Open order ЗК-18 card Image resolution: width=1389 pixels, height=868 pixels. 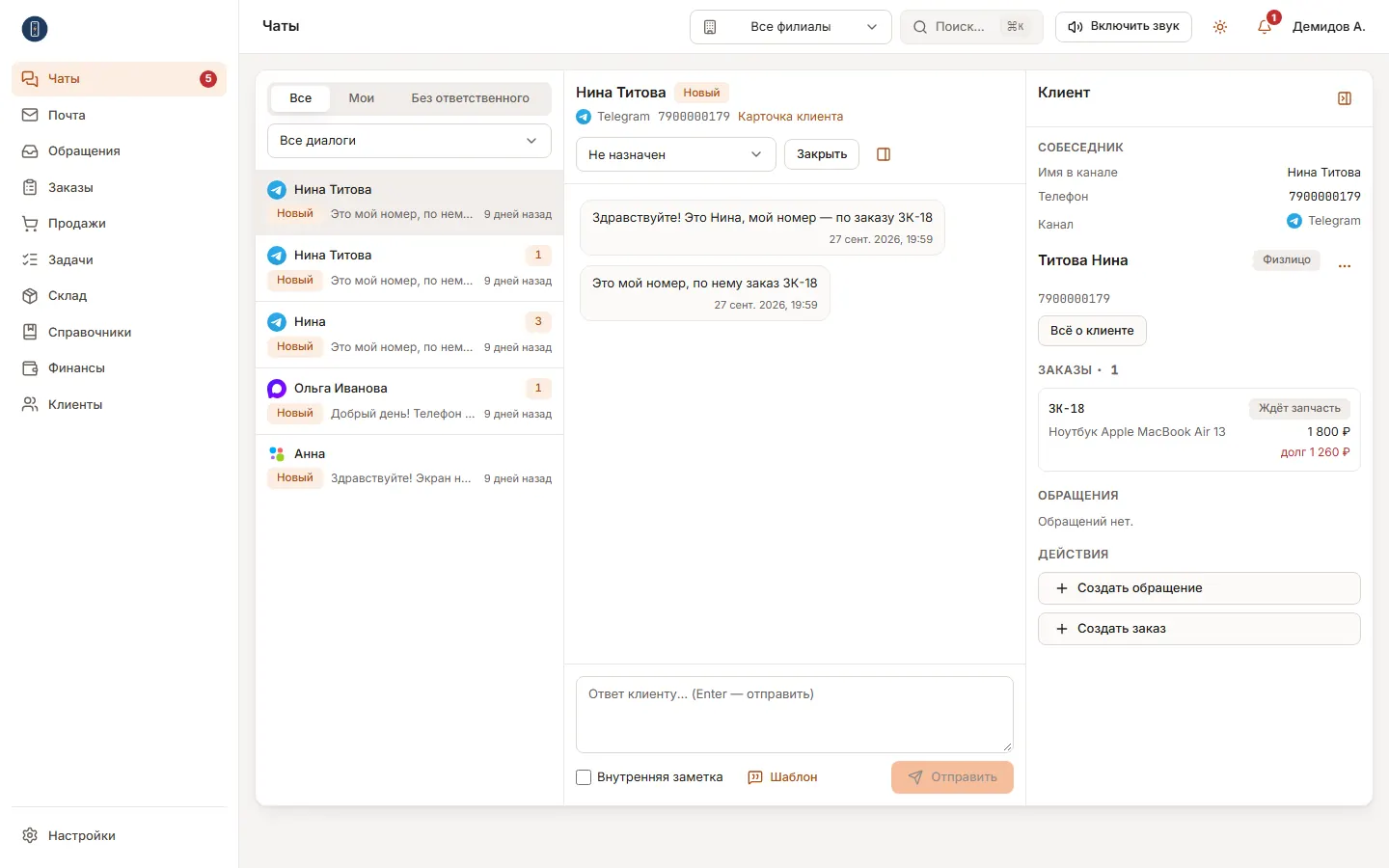click(x=1199, y=429)
